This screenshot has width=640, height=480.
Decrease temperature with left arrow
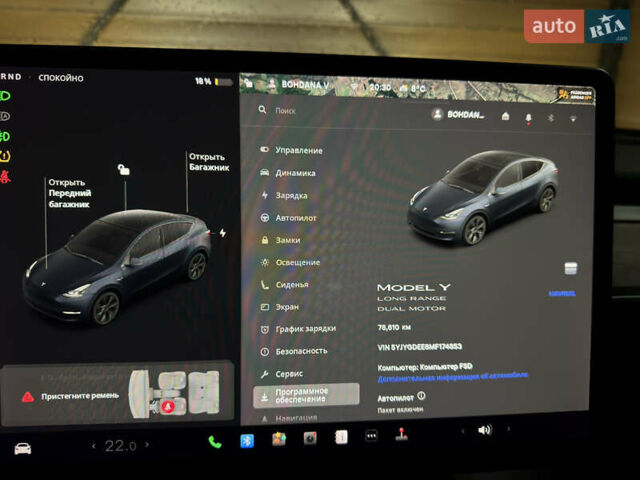pyautogui.click(x=94, y=446)
